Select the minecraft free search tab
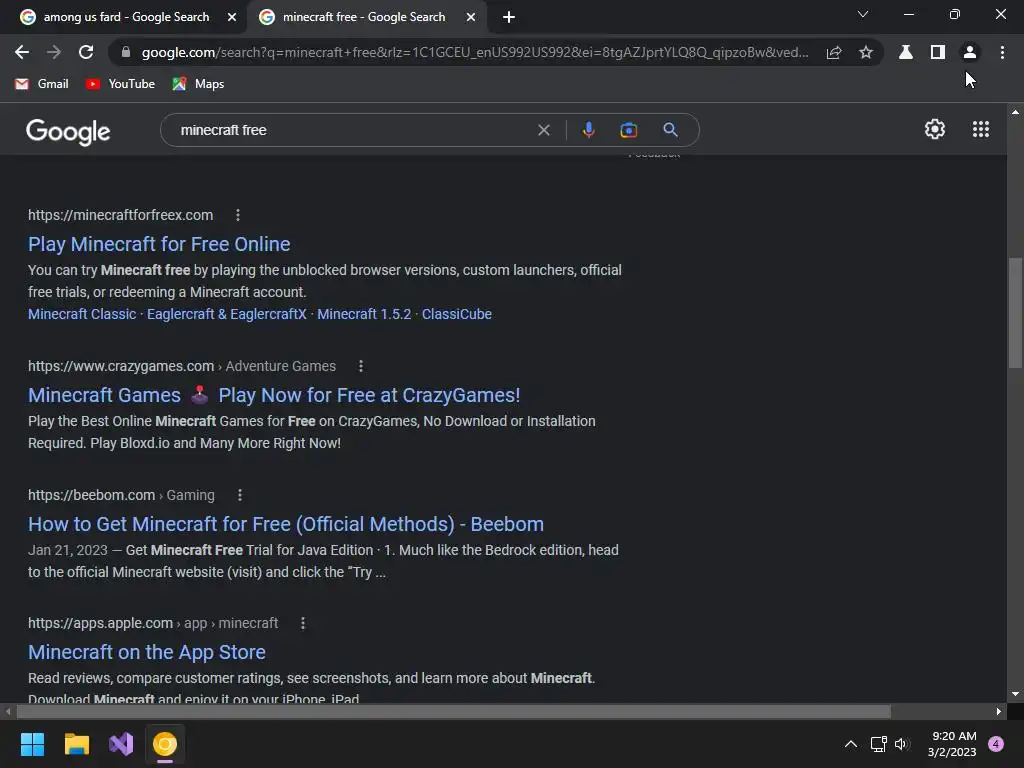Image resolution: width=1024 pixels, height=768 pixels. click(x=364, y=17)
